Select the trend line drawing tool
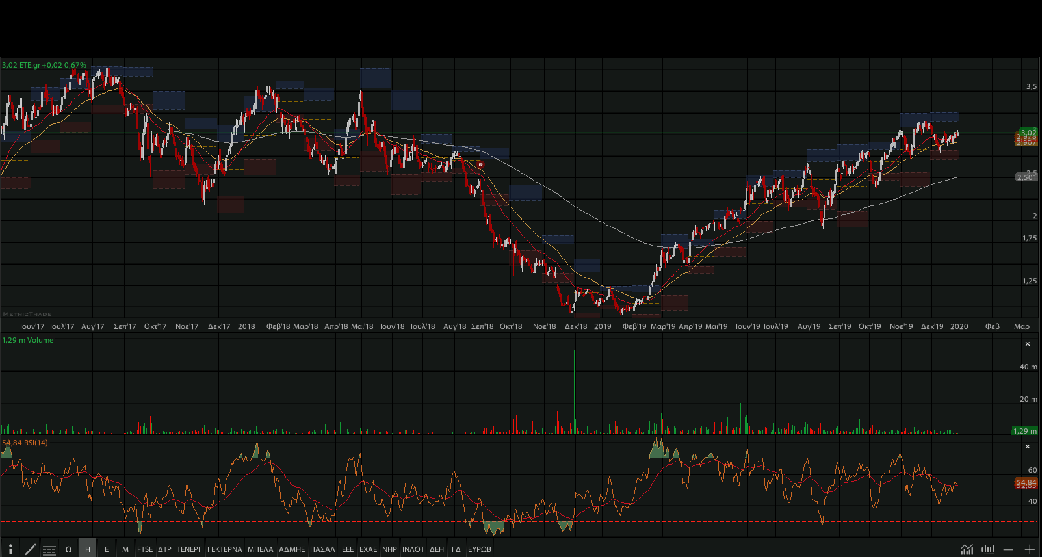Screen dimensions: 1042x557 click(x=30, y=549)
